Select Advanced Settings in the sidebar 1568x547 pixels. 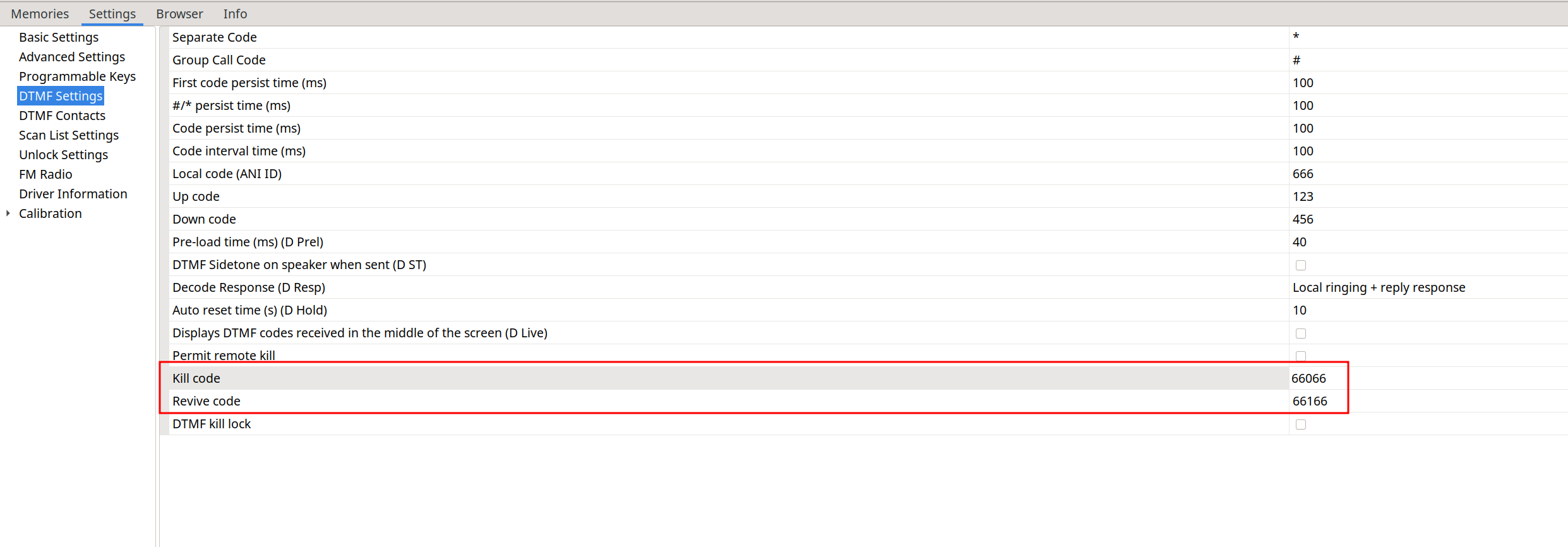tap(72, 57)
